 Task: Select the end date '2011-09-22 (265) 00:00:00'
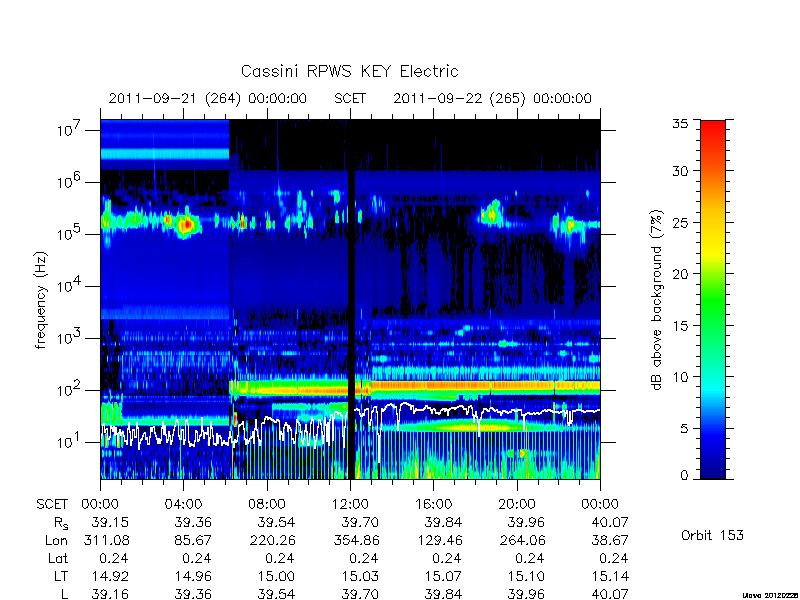tap(492, 98)
